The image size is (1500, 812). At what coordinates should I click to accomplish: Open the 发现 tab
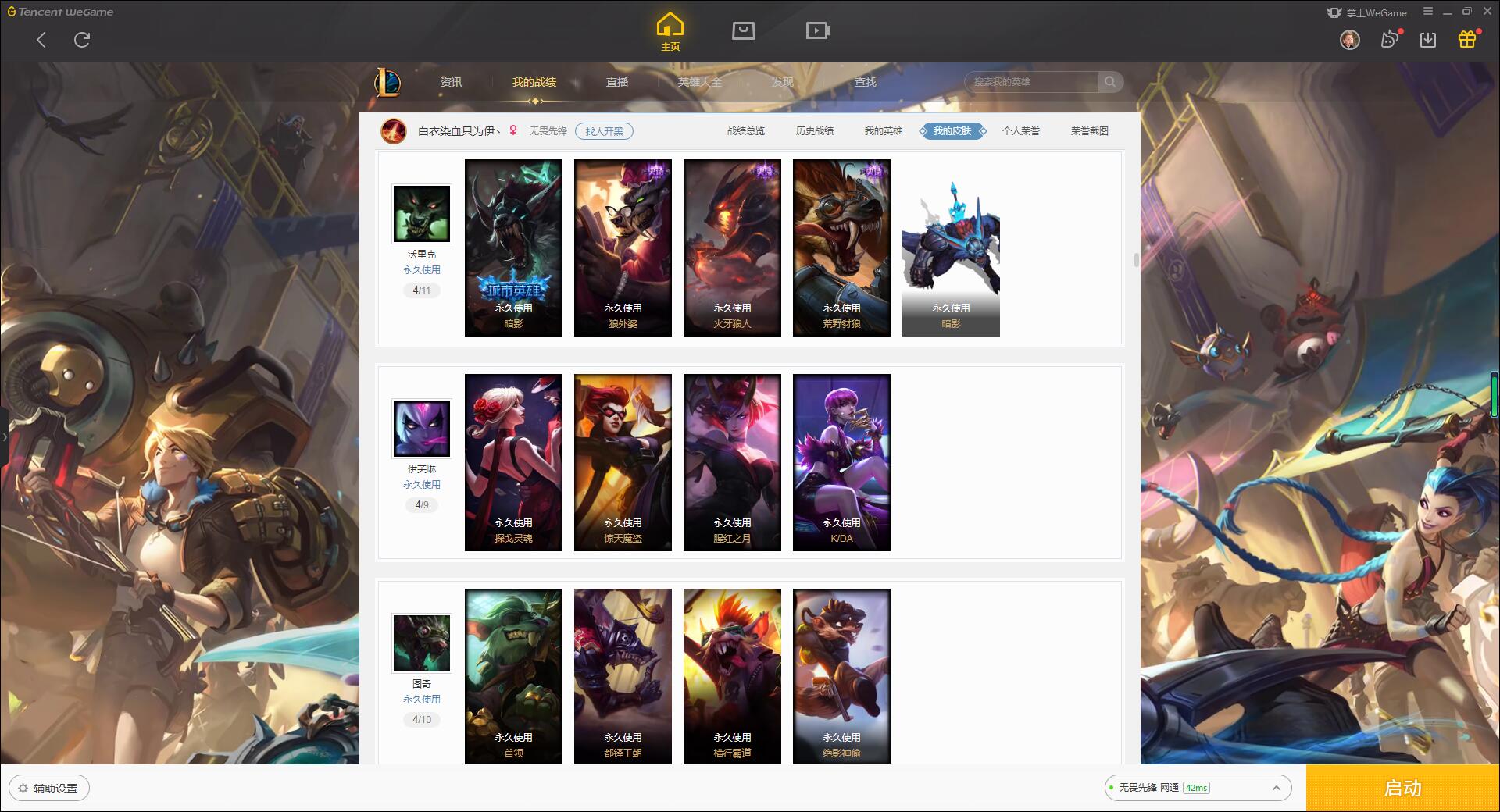pos(782,82)
